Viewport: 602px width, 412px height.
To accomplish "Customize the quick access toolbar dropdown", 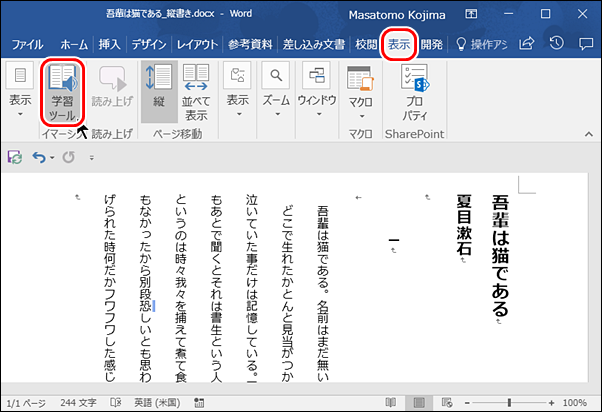I will [91, 157].
